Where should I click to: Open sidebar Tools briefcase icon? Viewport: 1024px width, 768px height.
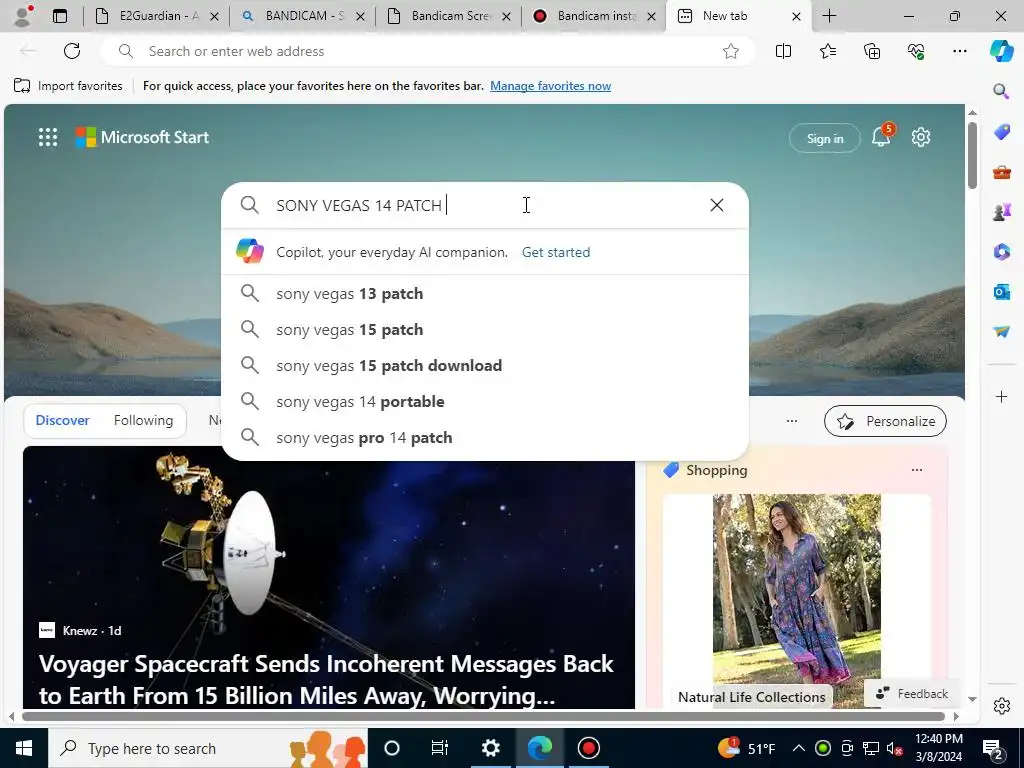tap(1001, 172)
